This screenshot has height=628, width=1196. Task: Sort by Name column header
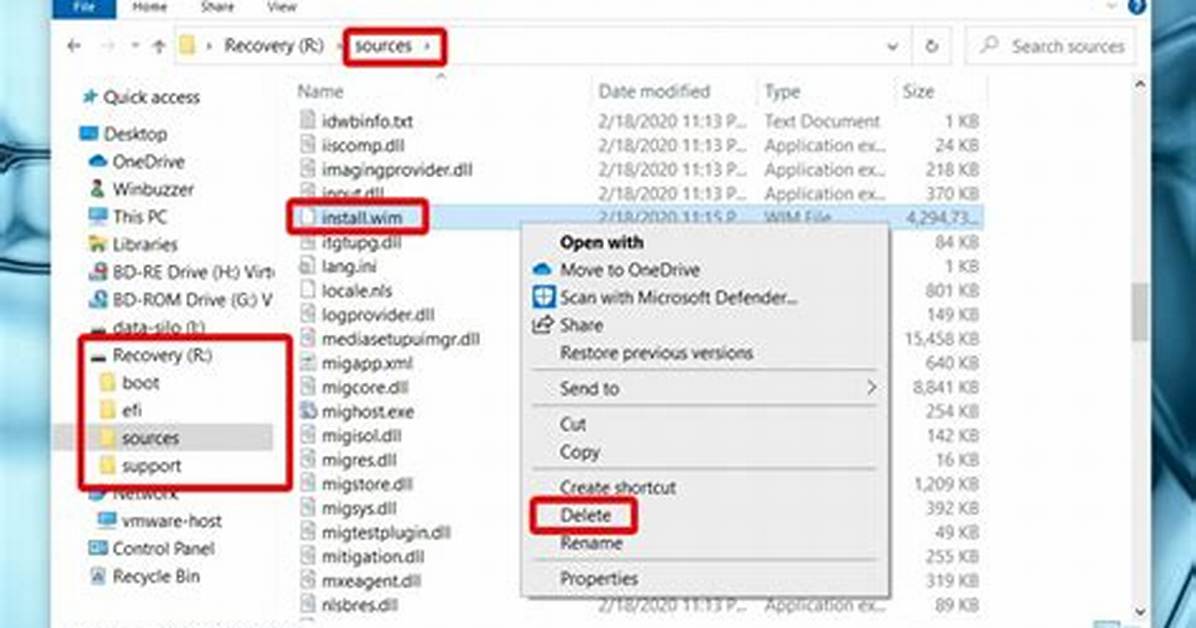[320, 92]
